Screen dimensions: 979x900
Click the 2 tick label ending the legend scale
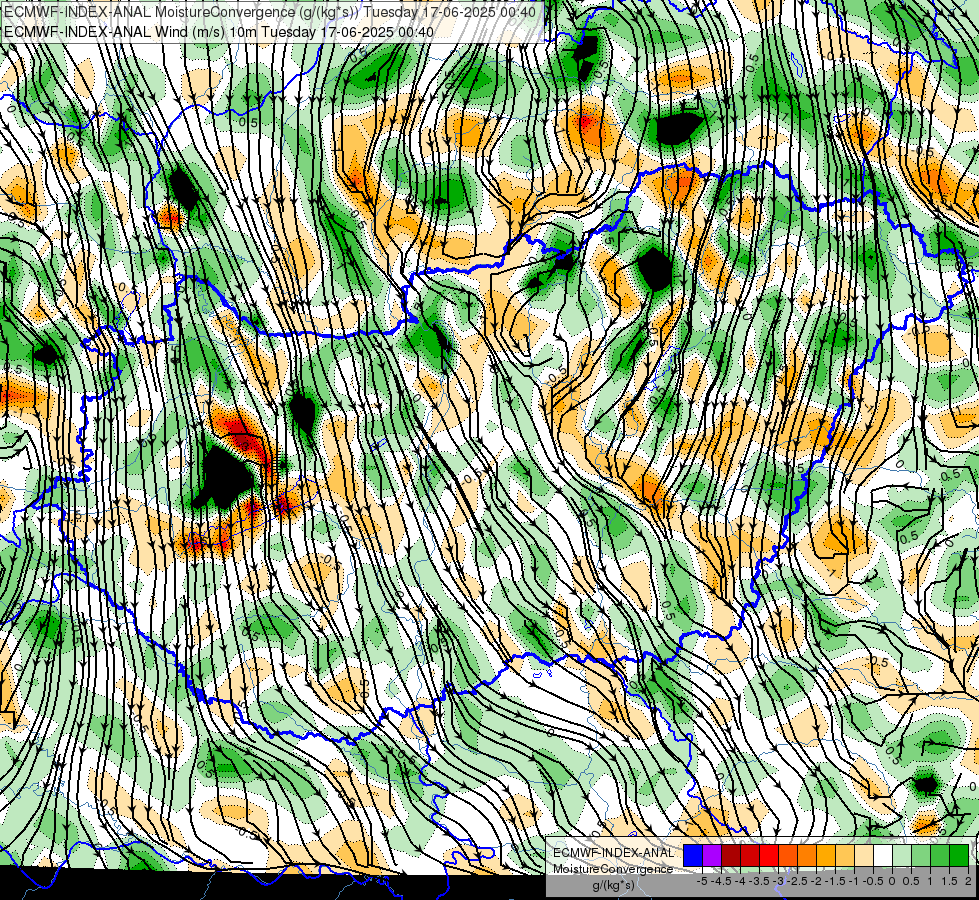(x=968, y=881)
